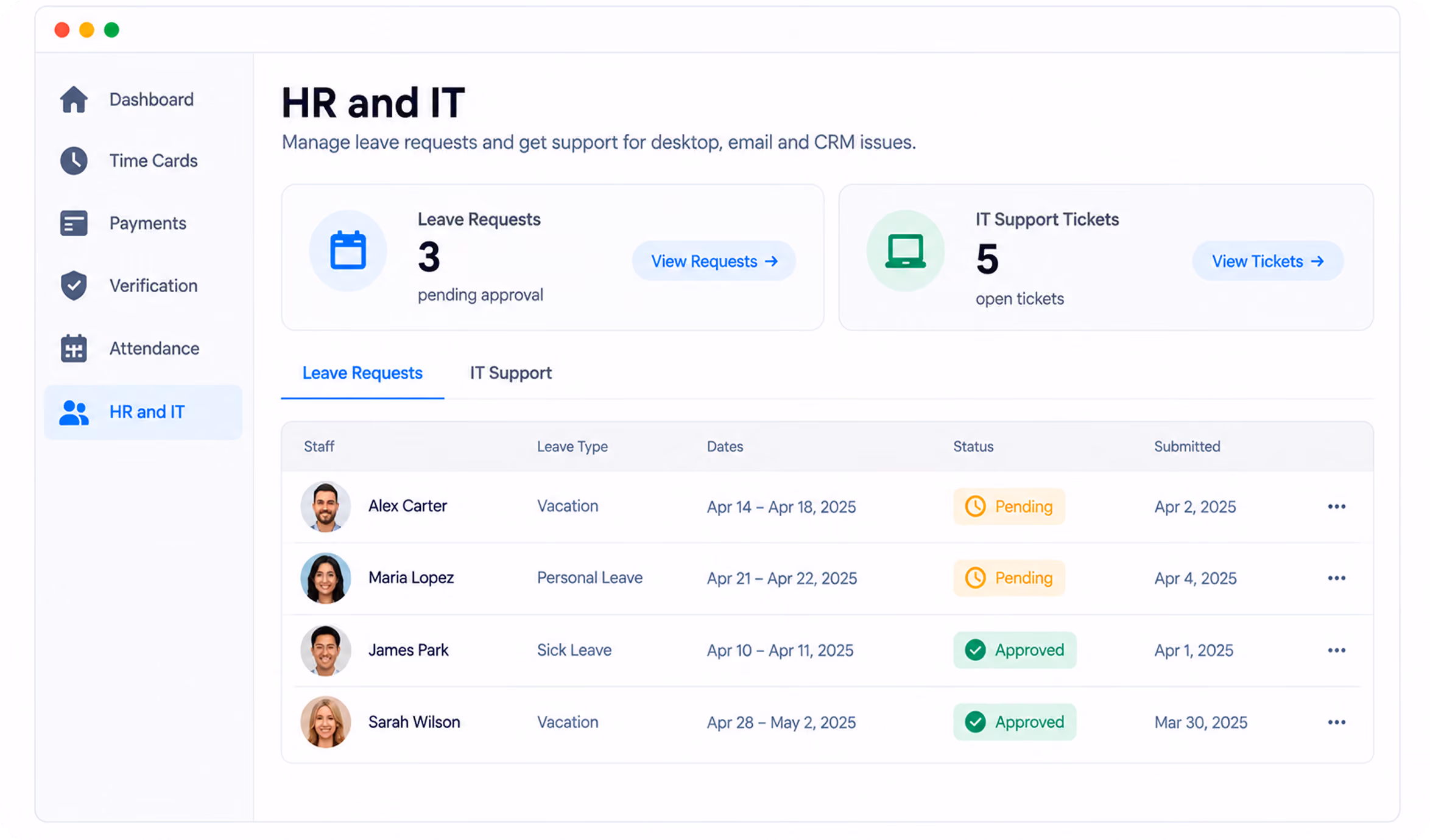Click submitted date Apr 1, 2025
Screen dimensions: 1430x840
coord(1194,651)
